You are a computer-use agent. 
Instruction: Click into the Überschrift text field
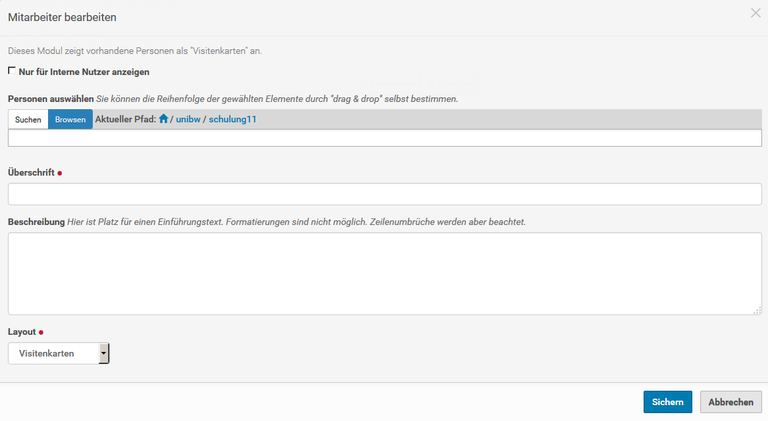tap(384, 194)
